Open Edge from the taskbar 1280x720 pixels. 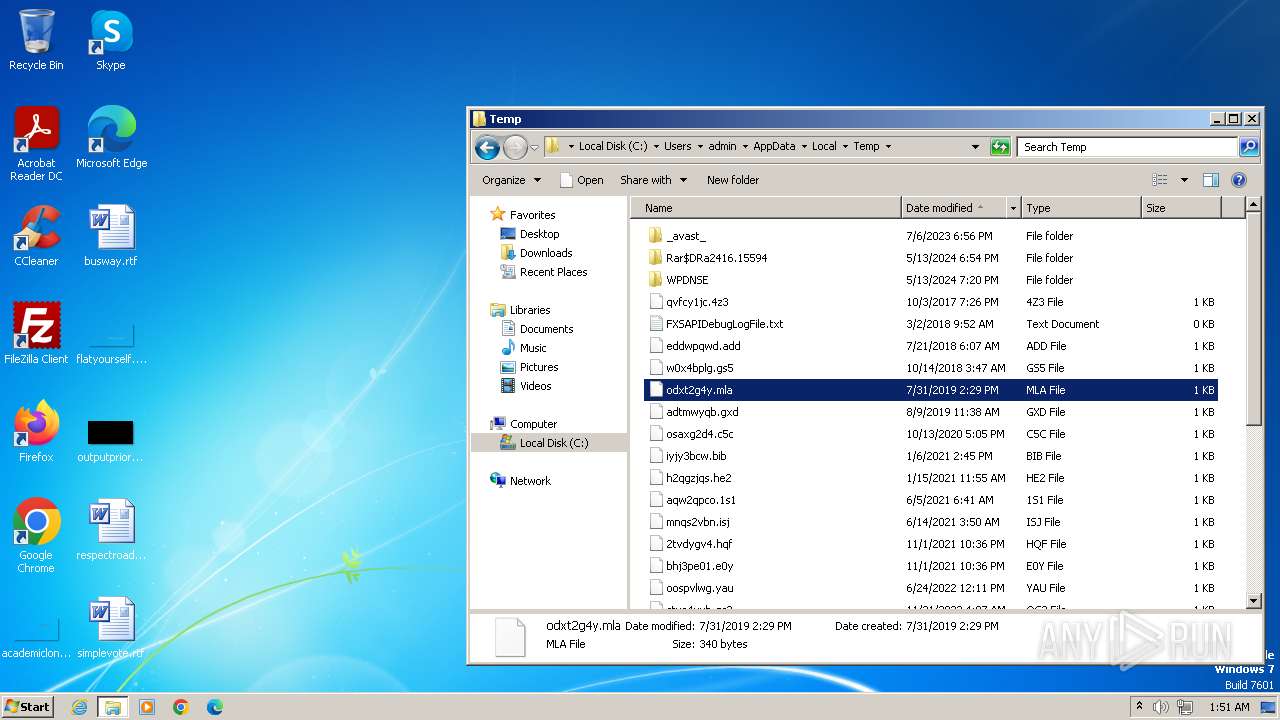point(214,707)
